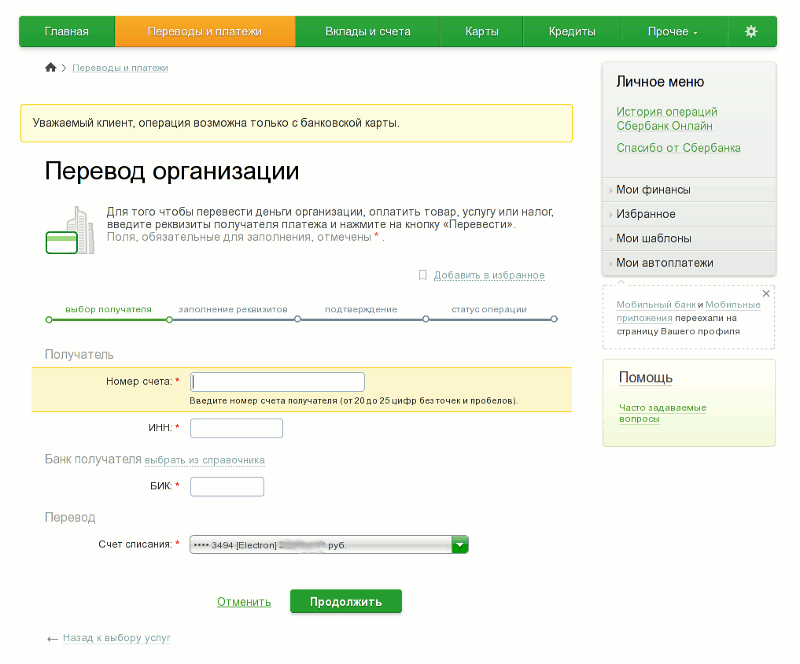Click into the ИНН input field

(x=236, y=428)
